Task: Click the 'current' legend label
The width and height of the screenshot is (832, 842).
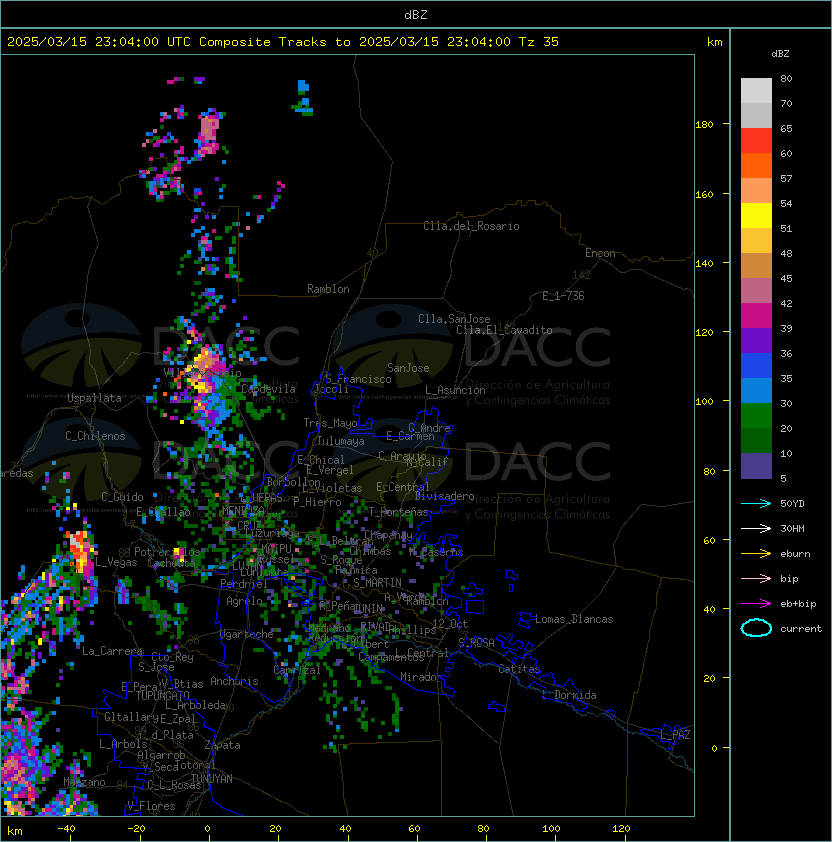Action: tap(801, 629)
